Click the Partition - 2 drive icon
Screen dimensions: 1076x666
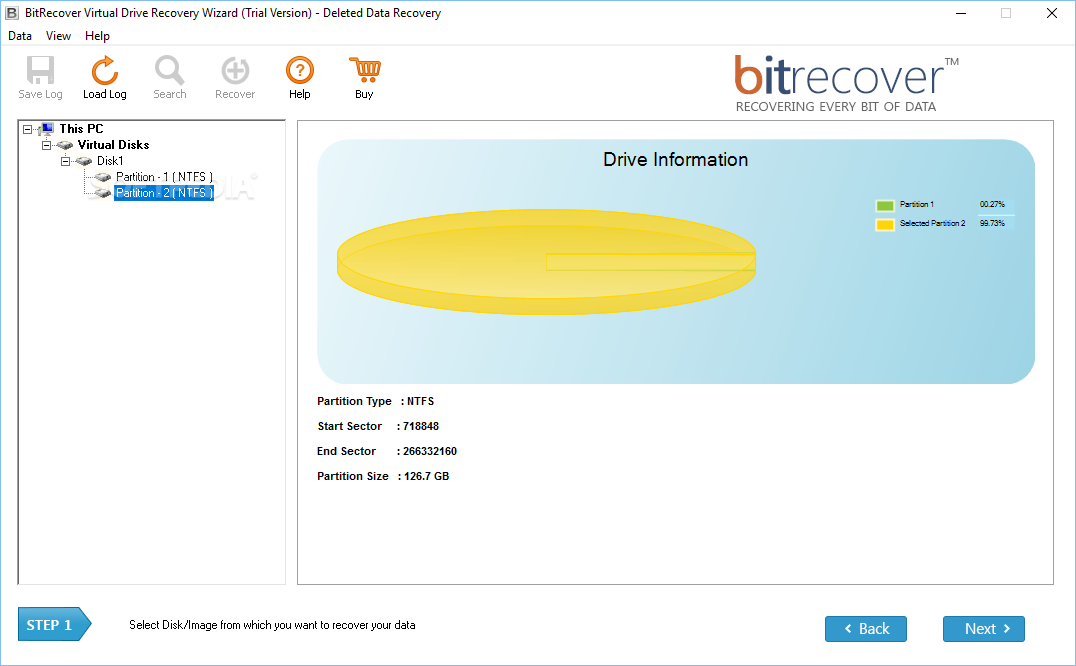pos(103,193)
